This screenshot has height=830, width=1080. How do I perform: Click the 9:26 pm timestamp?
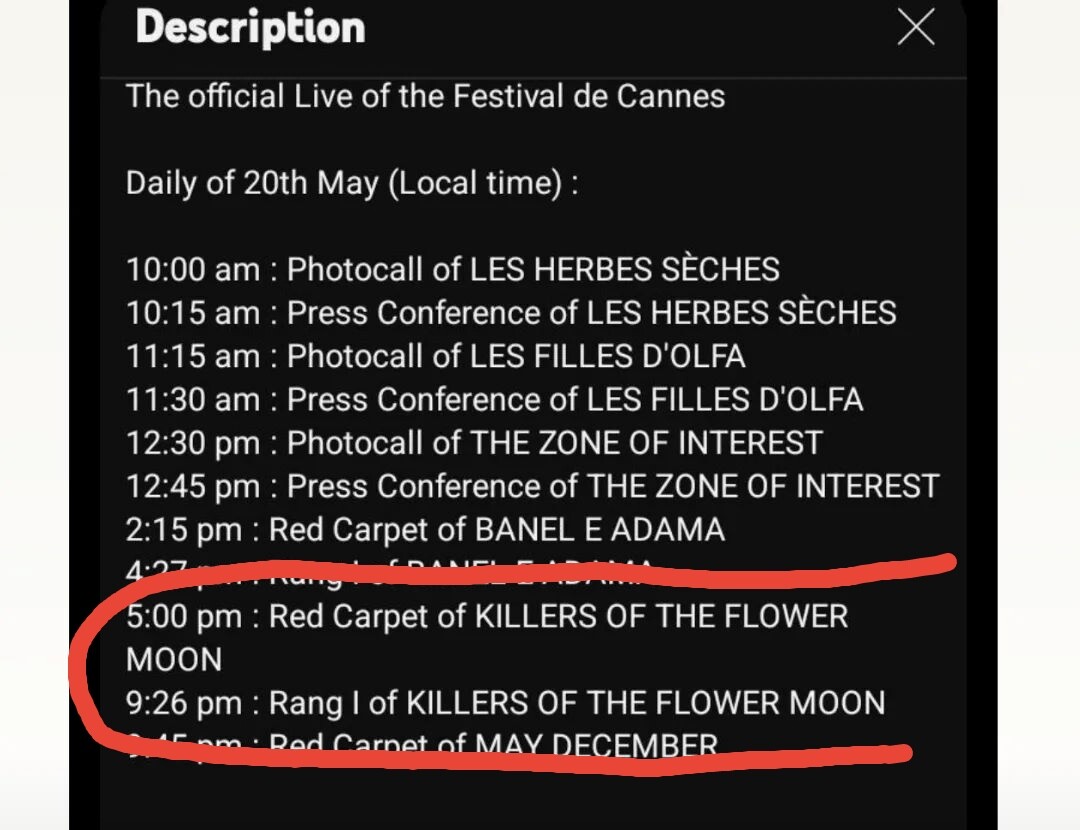(184, 703)
